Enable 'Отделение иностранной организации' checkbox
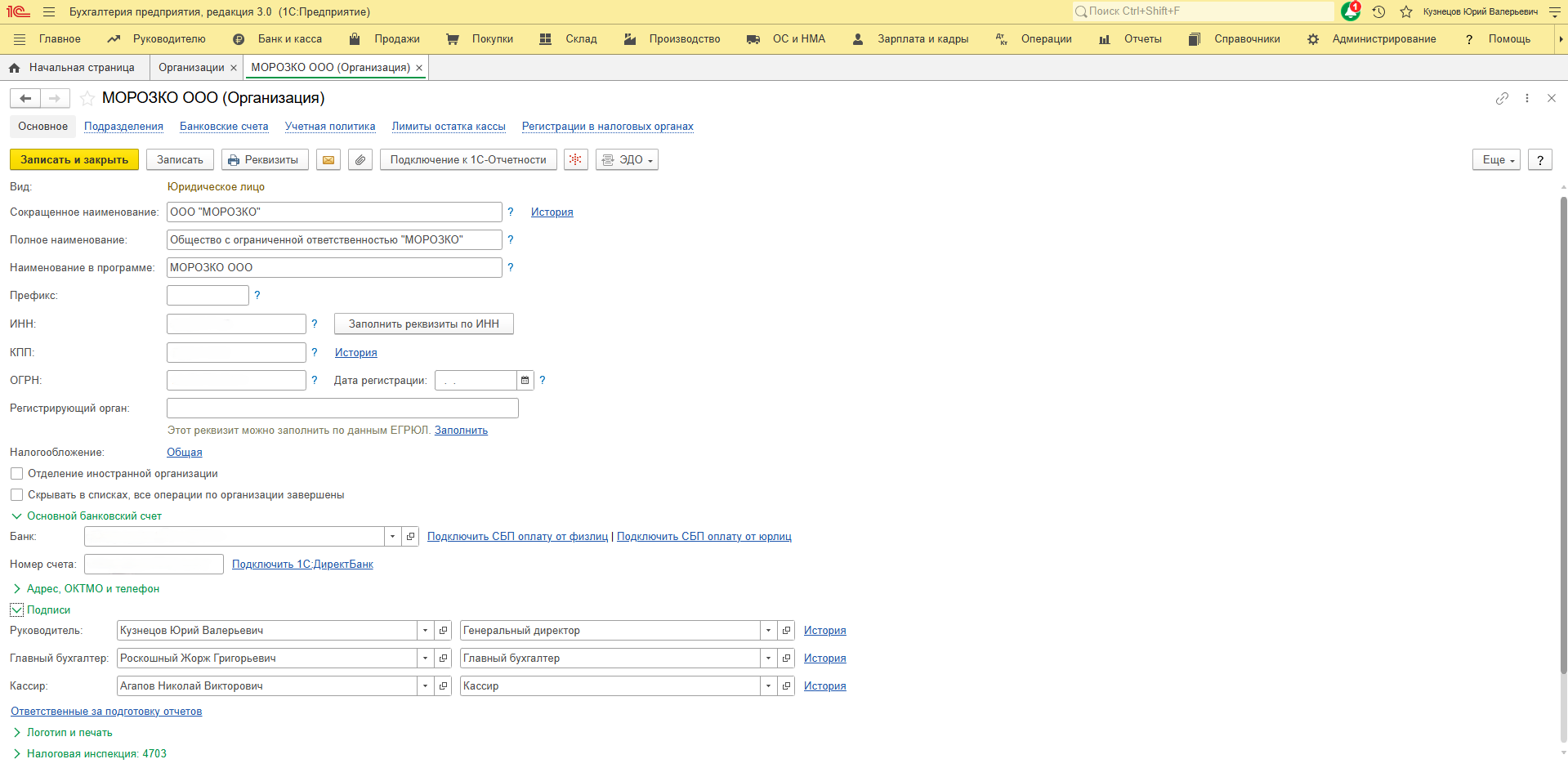 16,474
